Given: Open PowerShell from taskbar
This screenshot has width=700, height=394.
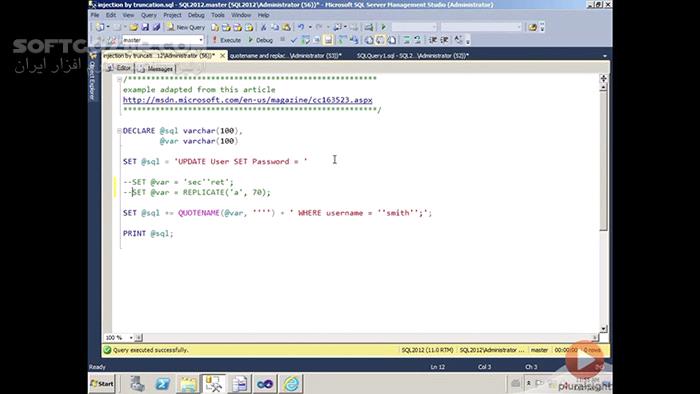Looking at the screenshot, I should (x=162, y=384).
